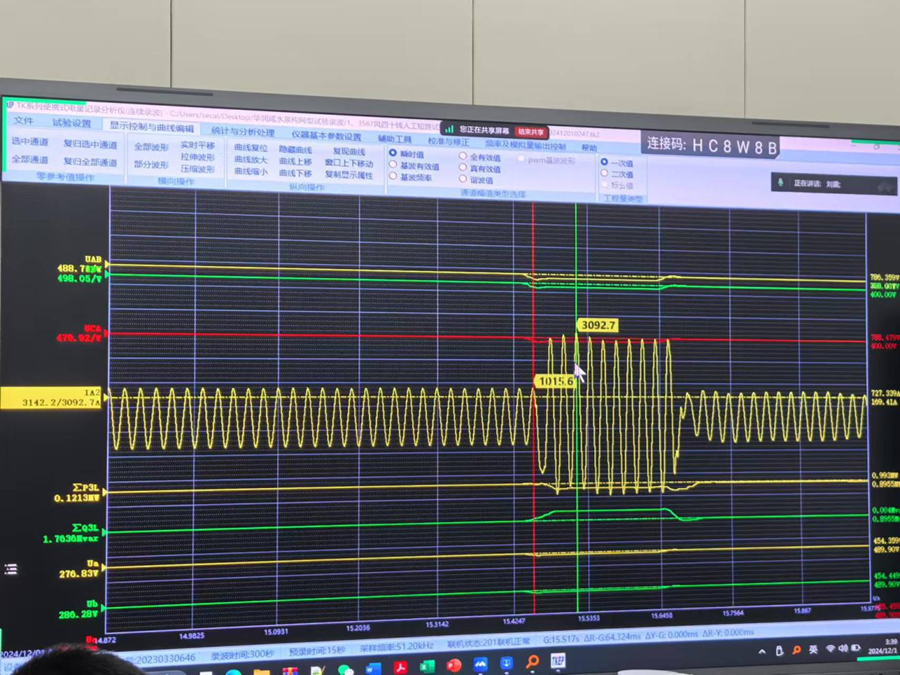The width and height of the screenshot is (900, 675).
Task: Open the orange magnifier search taskbar icon
Action: click(532, 662)
